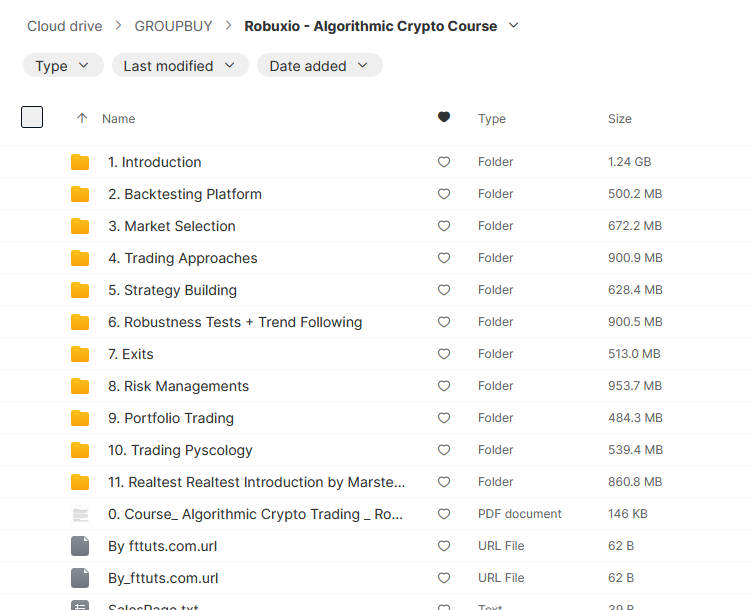This screenshot has width=752, height=610.
Task: Favorite the 2. Backtesting Platform folder
Action: click(444, 194)
